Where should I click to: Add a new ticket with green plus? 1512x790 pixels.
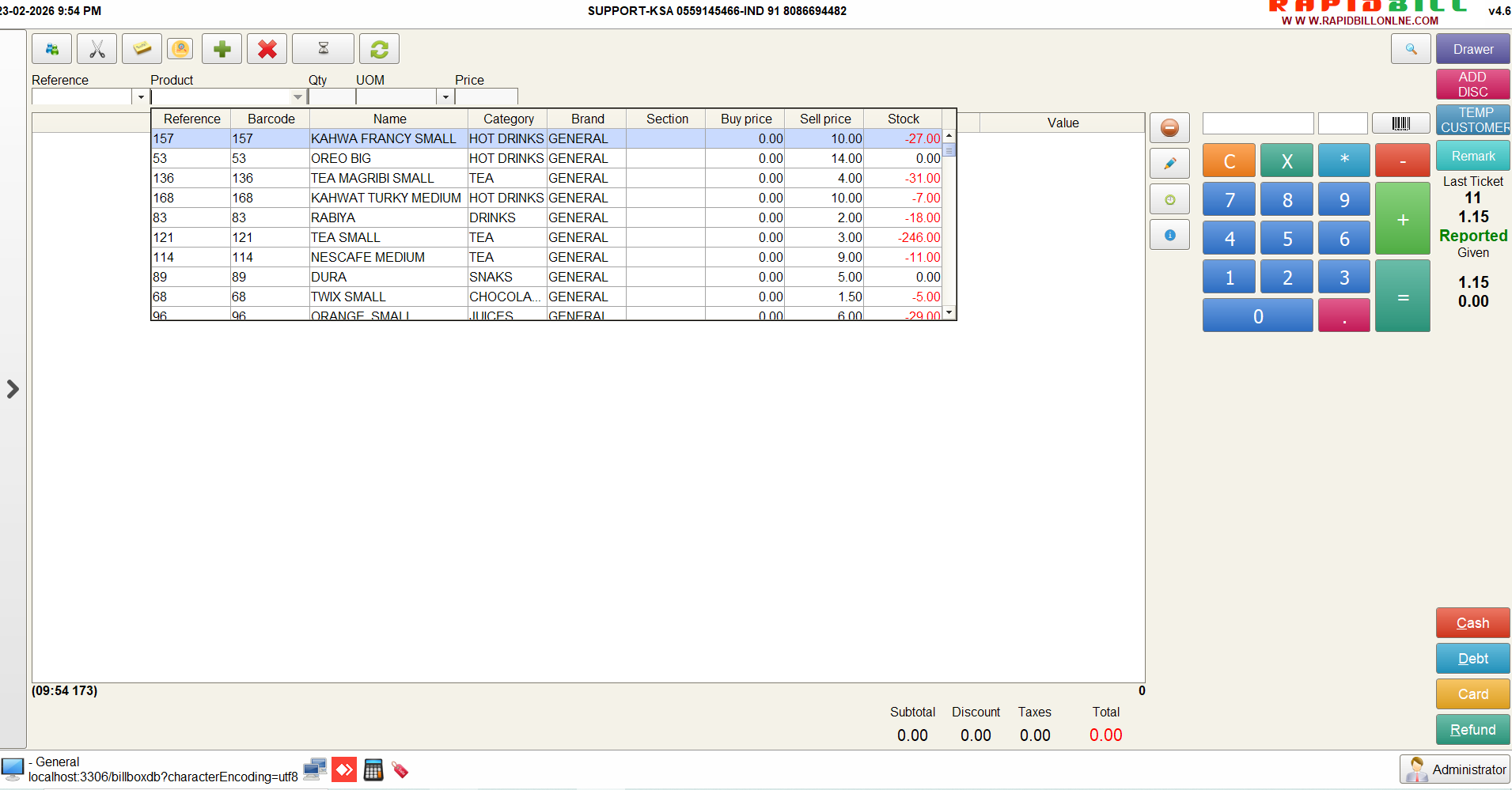pos(222,49)
